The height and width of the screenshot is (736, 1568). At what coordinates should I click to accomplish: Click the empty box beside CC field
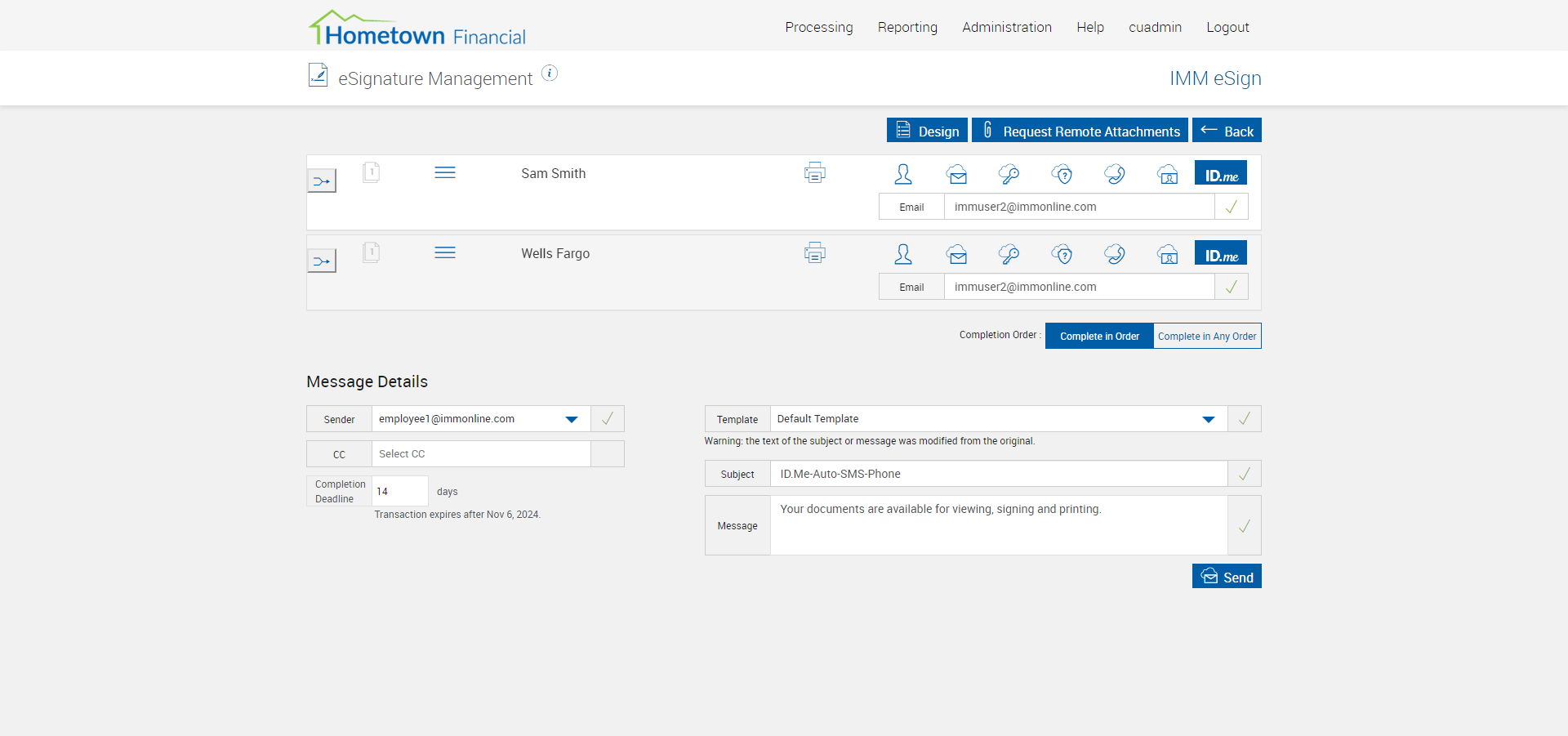(608, 453)
